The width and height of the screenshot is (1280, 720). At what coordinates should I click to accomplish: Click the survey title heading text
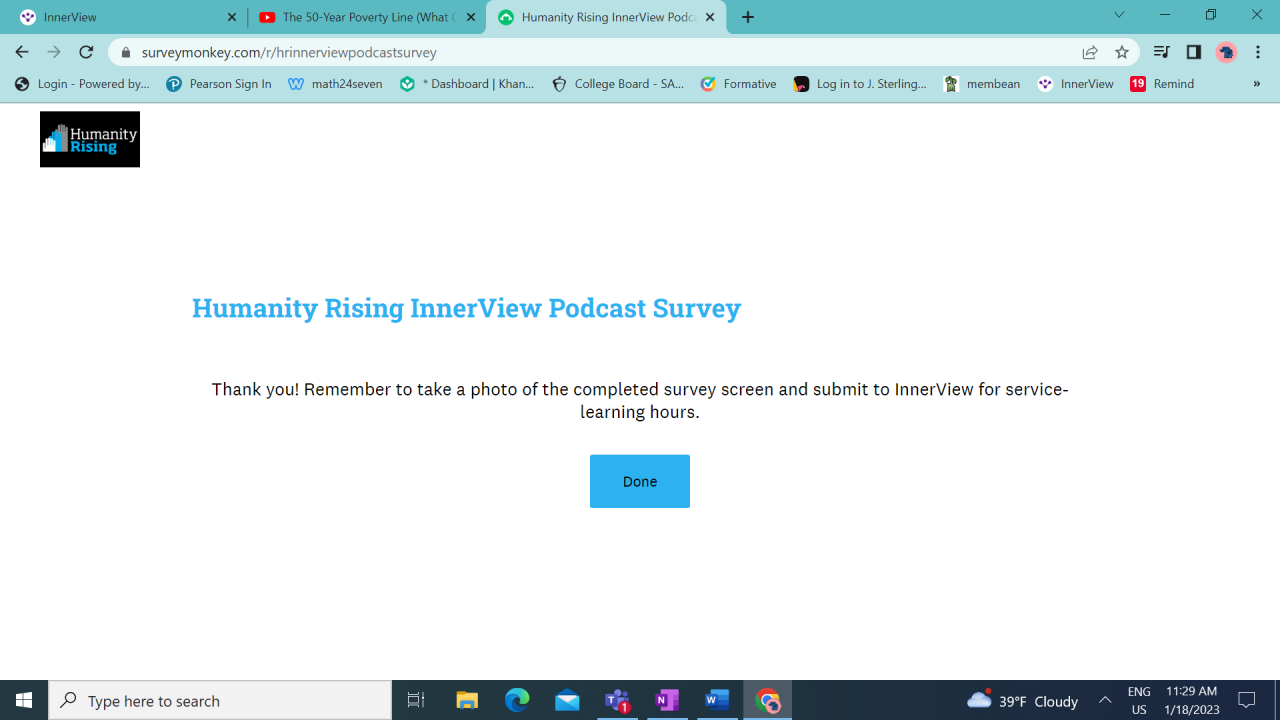(466, 308)
